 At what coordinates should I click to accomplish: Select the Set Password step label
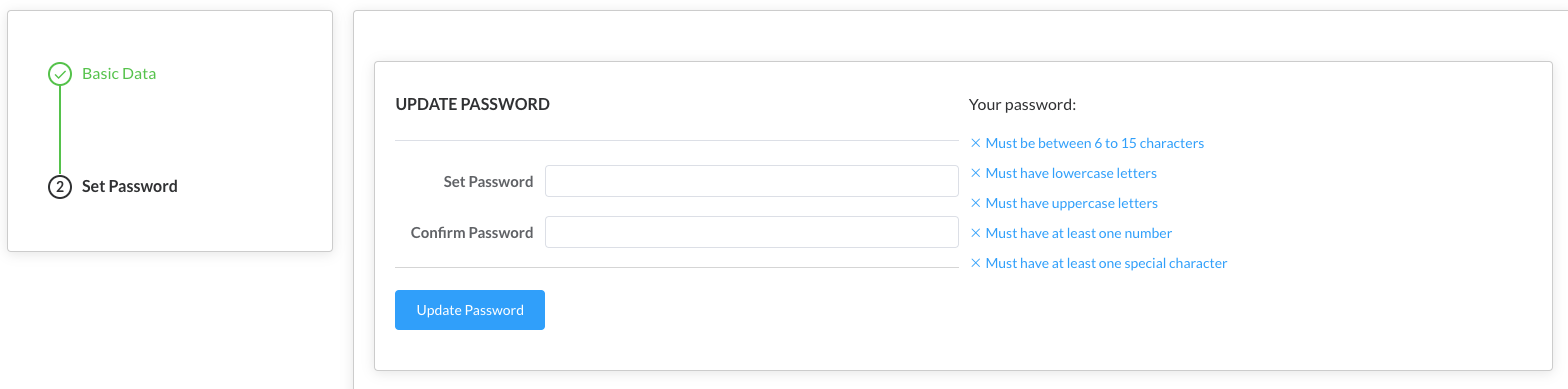pos(130,186)
